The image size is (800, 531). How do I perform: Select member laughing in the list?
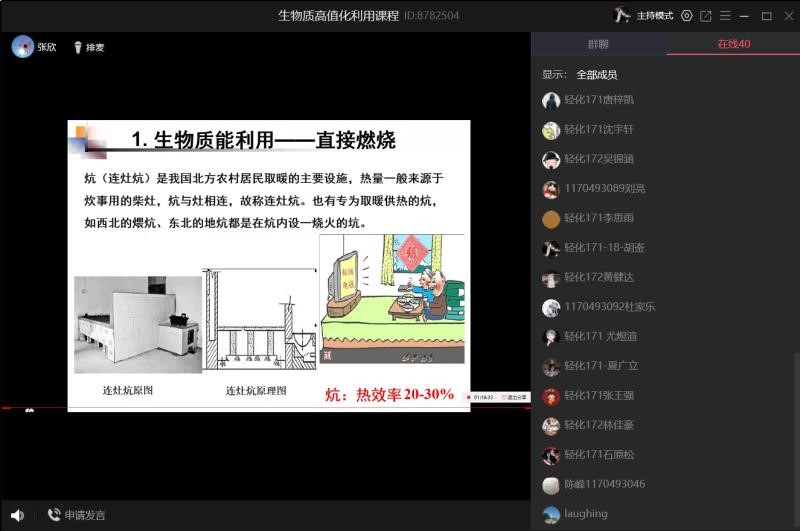click(x=585, y=514)
